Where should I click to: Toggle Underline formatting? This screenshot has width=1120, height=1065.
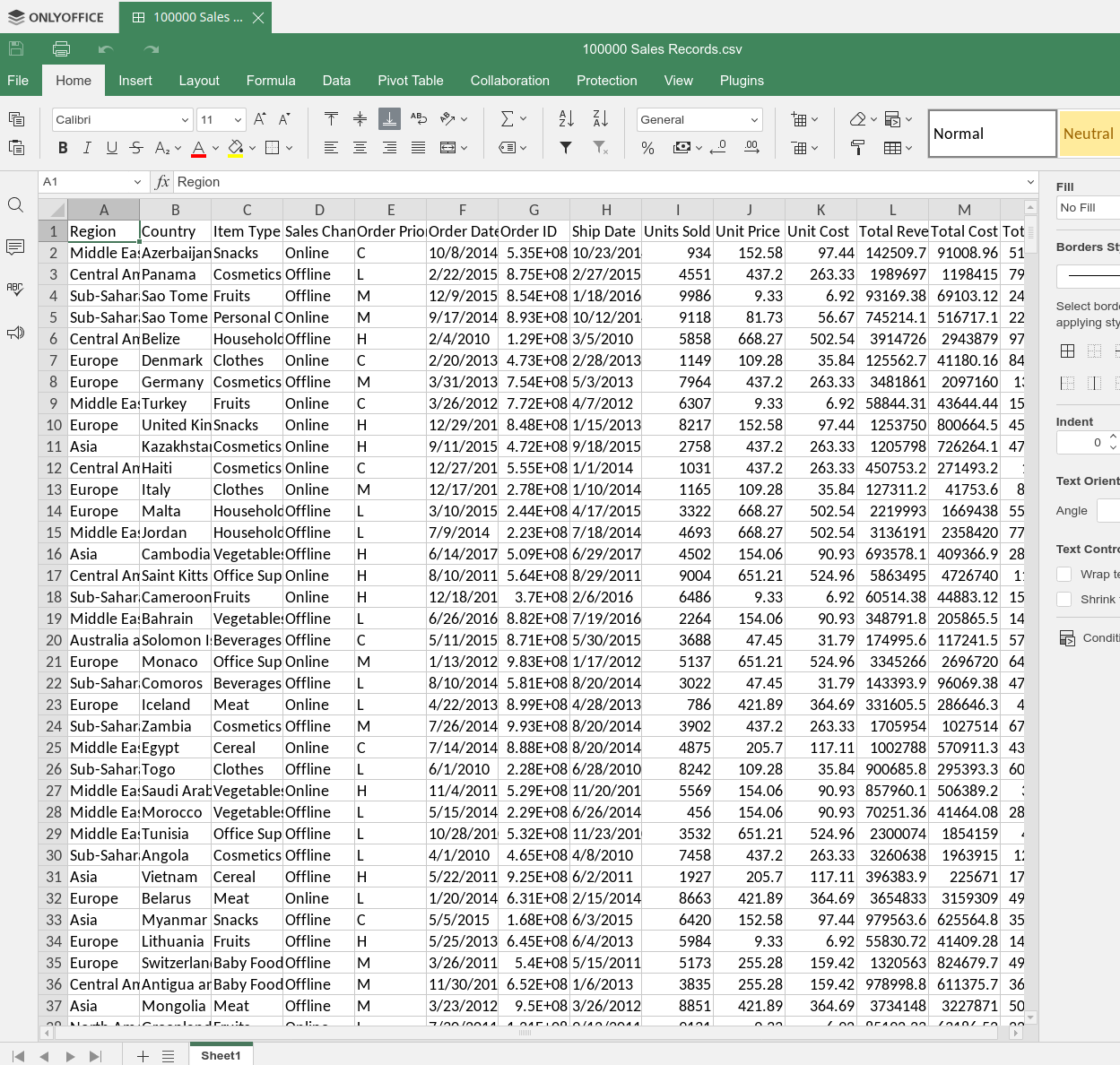pyautogui.click(x=111, y=148)
